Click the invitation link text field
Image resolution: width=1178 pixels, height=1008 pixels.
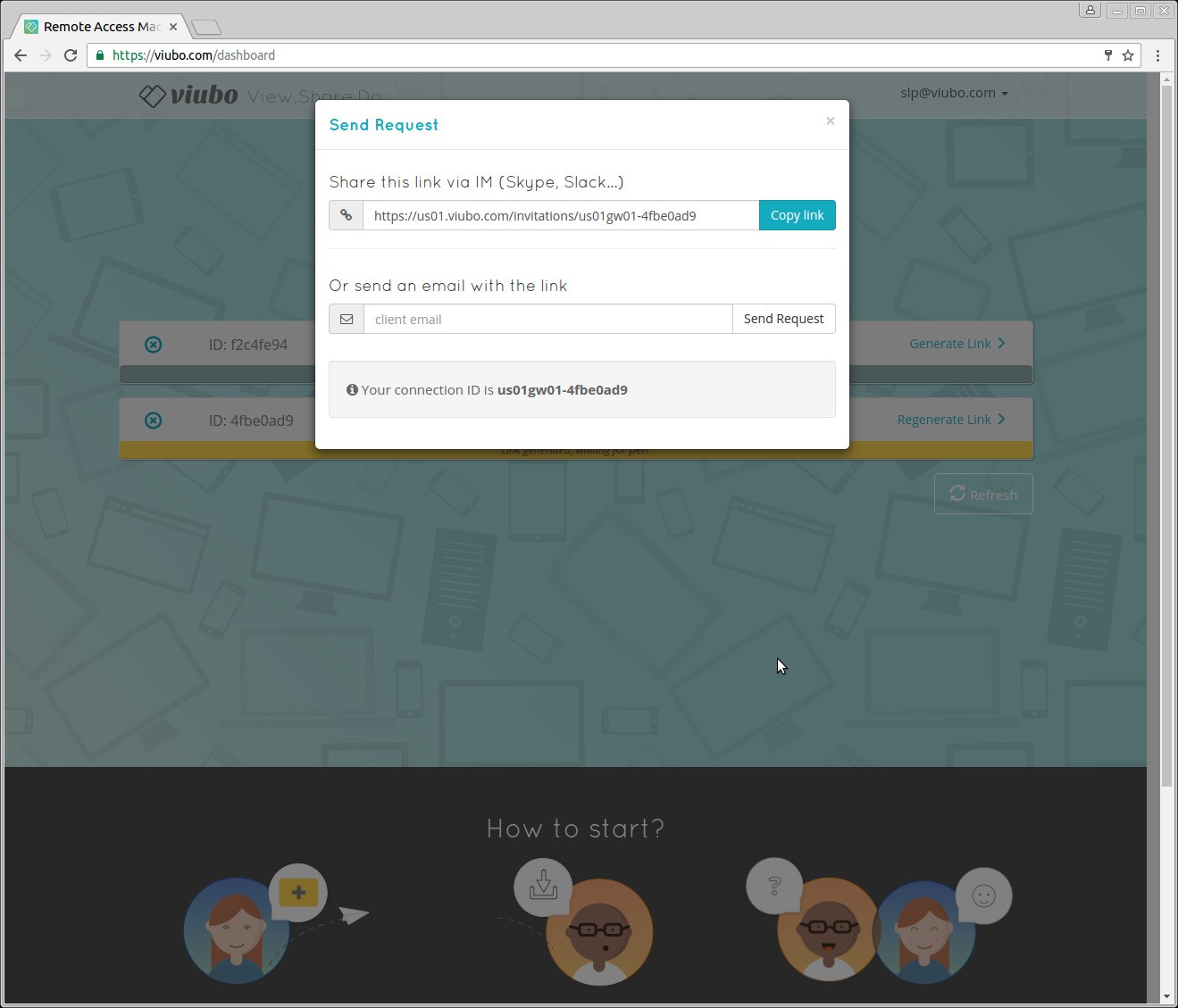561,215
